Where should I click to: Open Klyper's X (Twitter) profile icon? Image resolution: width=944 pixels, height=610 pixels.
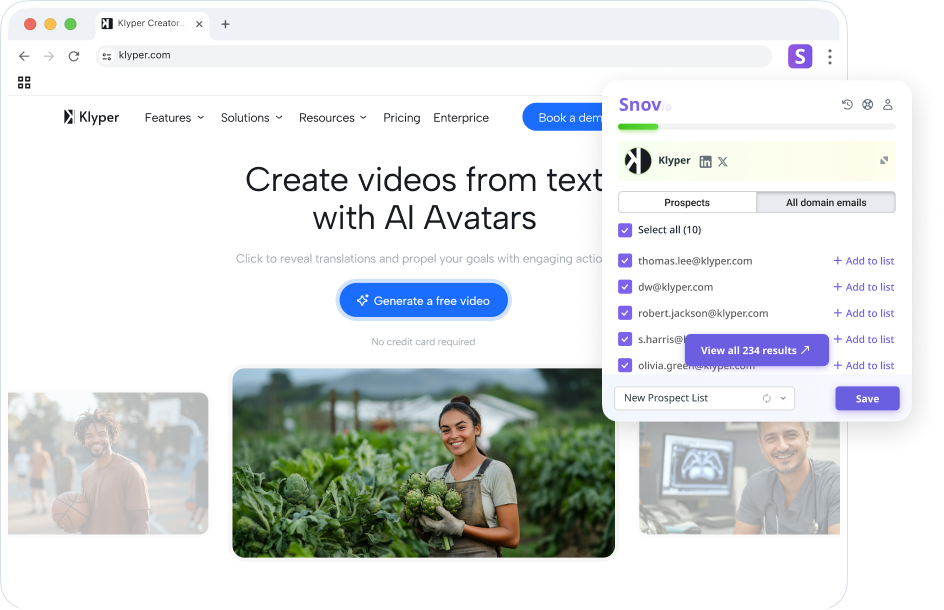pos(723,161)
